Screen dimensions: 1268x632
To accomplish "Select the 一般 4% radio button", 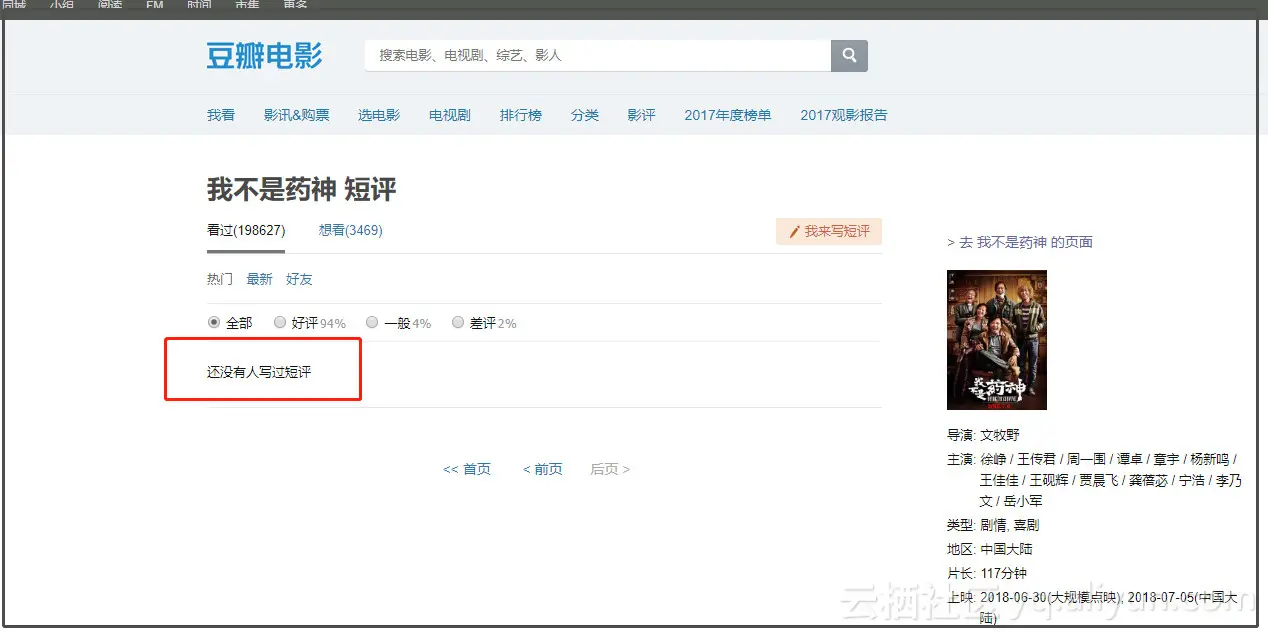I will pyautogui.click(x=372, y=323).
